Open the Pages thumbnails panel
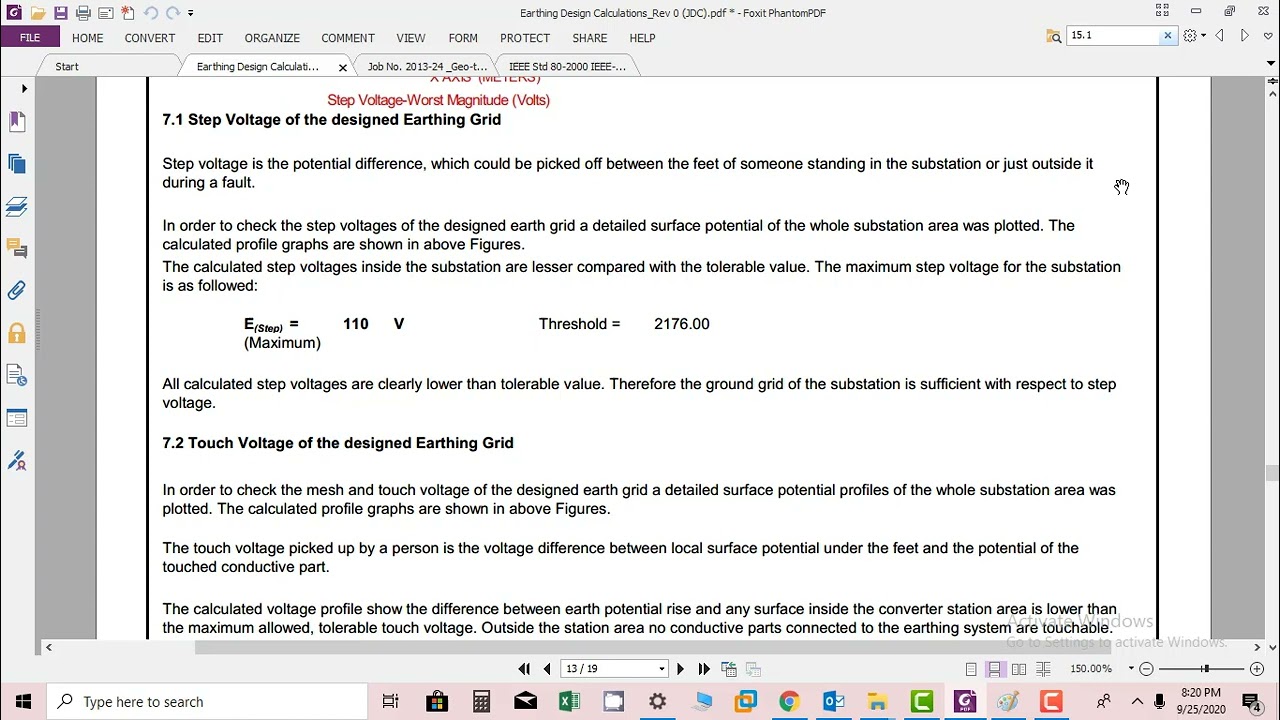Screen dimensions: 1280x720 click(x=17, y=164)
